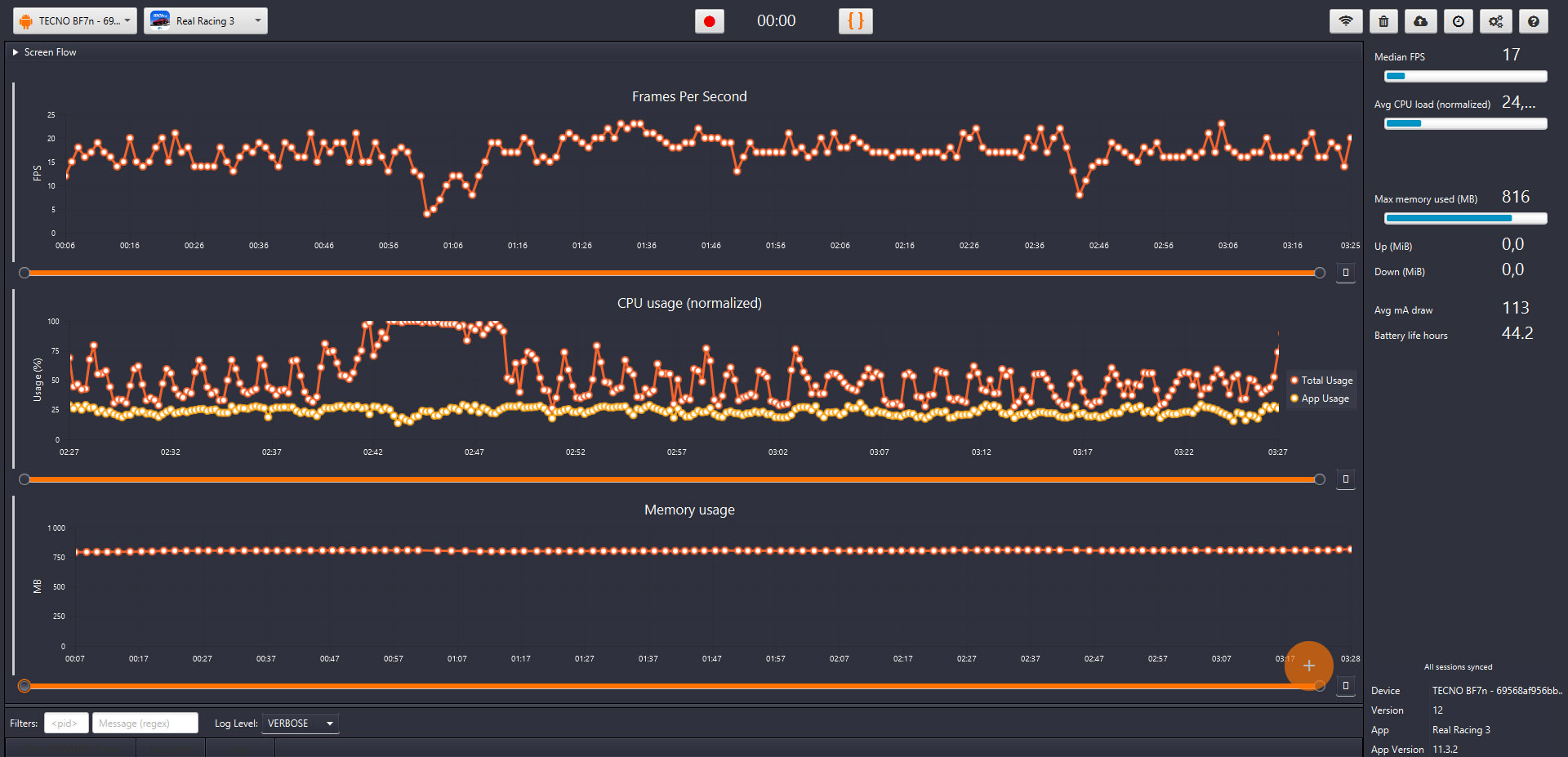Open help with the question mark icon
The height and width of the screenshot is (757, 1568).
pyautogui.click(x=1534, y=21)
